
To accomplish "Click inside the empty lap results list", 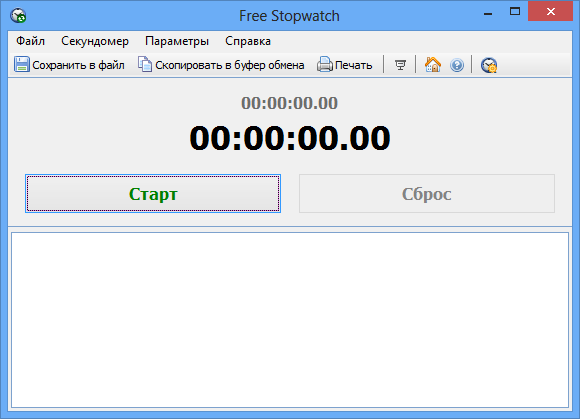I will pos(290,320).
